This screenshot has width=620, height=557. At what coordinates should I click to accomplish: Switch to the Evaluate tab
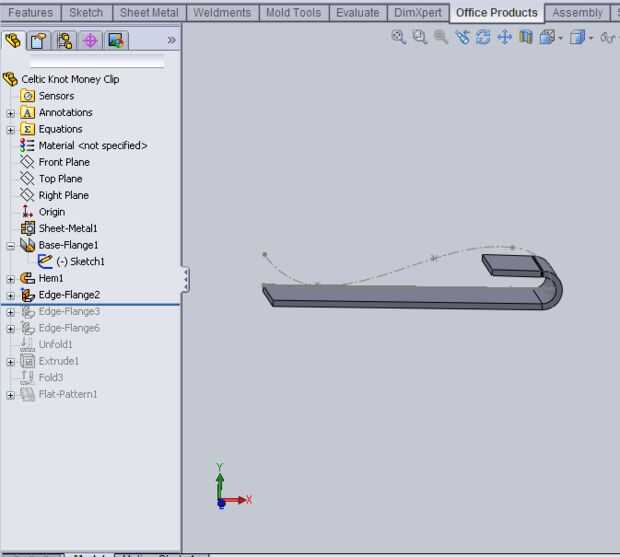click(x=357, y=13)
